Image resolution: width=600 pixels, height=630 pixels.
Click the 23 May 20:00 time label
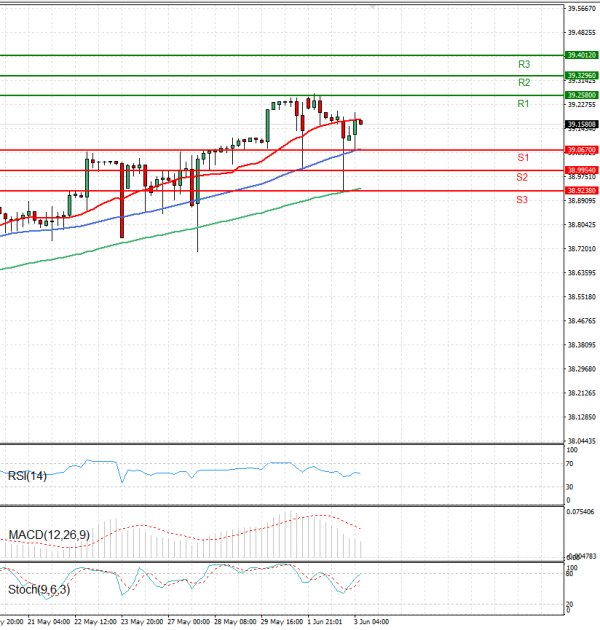coord(142,622)
